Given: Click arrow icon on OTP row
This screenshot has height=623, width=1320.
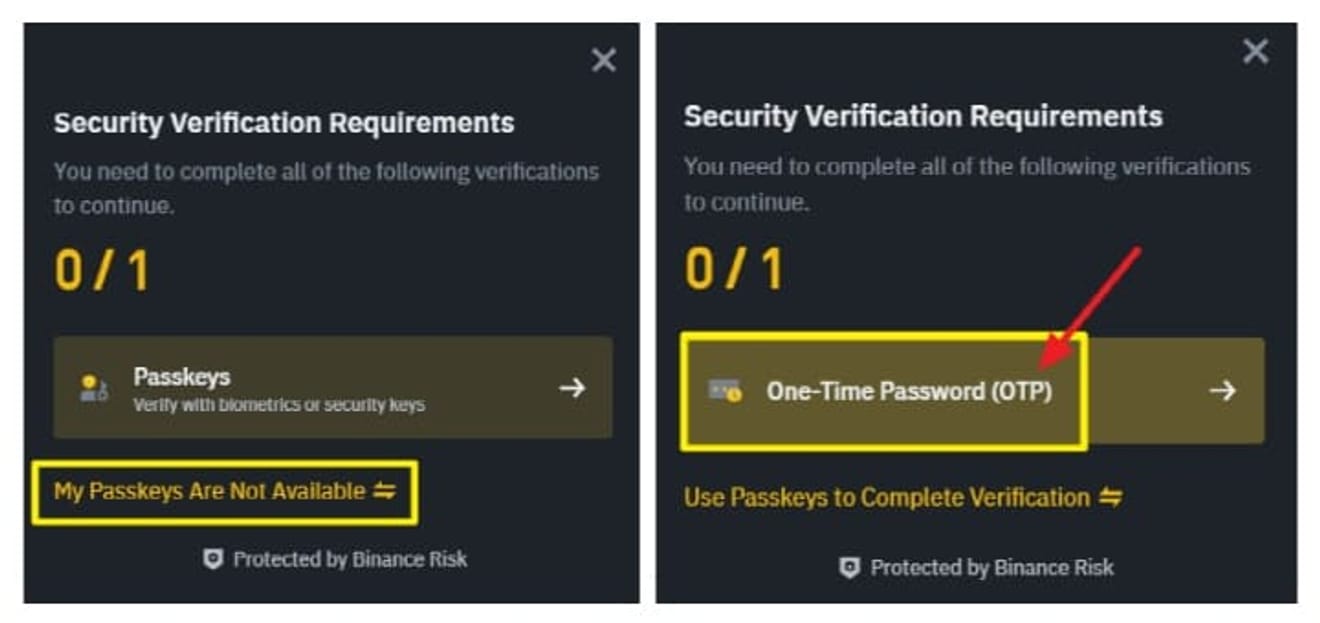Looking at the screenshot, I should 1222,391.
